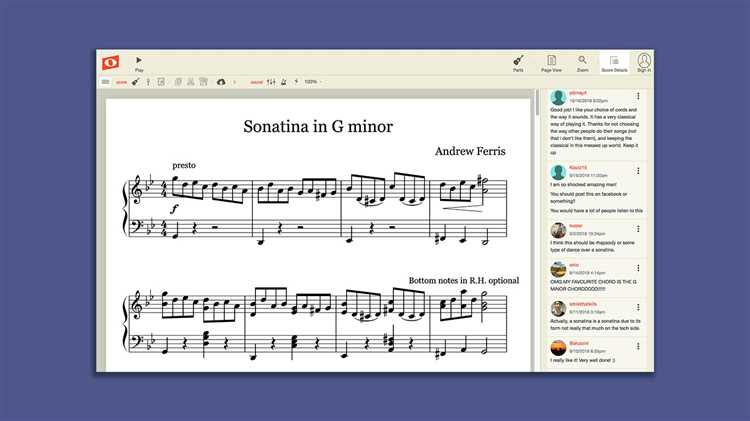Open the mixer sliders icon
The height and width of the screenshot is (421, 750).
click(271, 82)
